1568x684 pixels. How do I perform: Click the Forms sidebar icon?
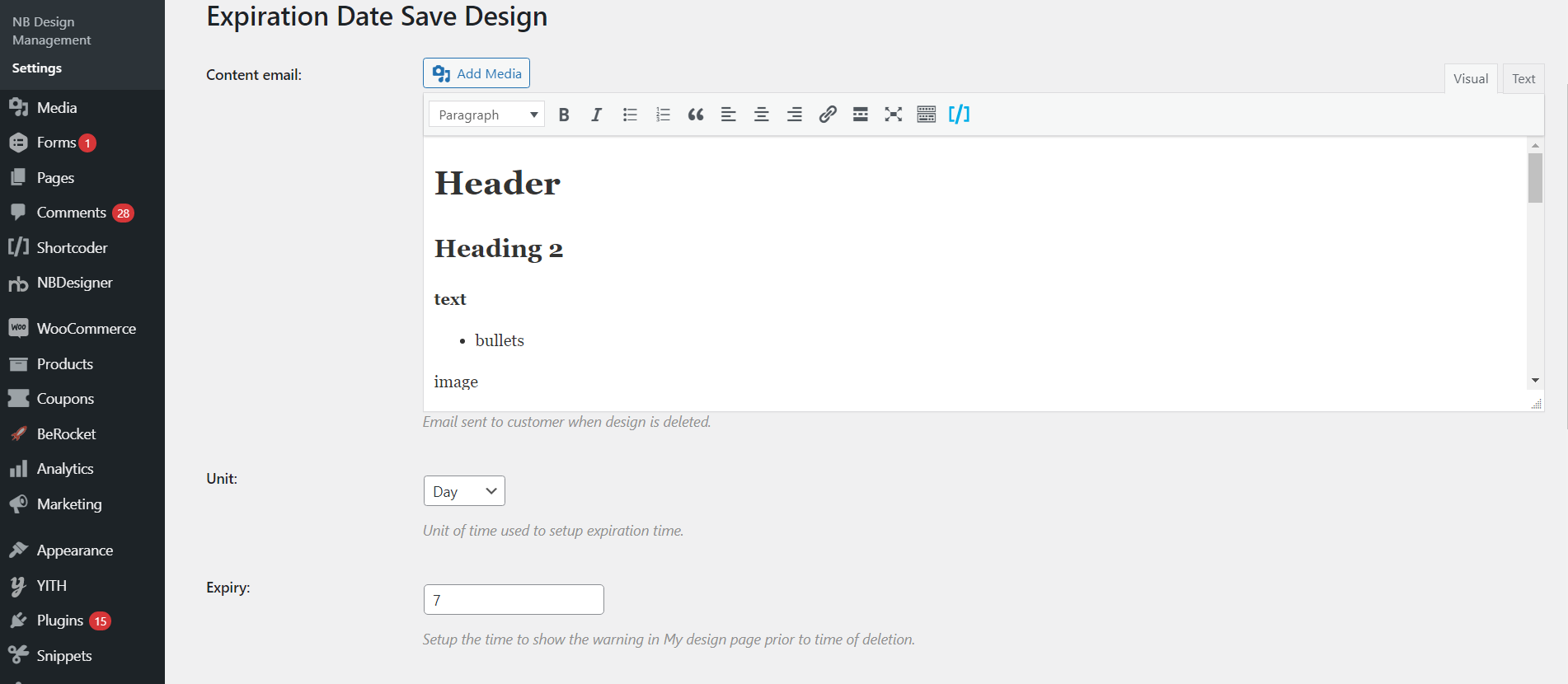(x=18, y=143)
